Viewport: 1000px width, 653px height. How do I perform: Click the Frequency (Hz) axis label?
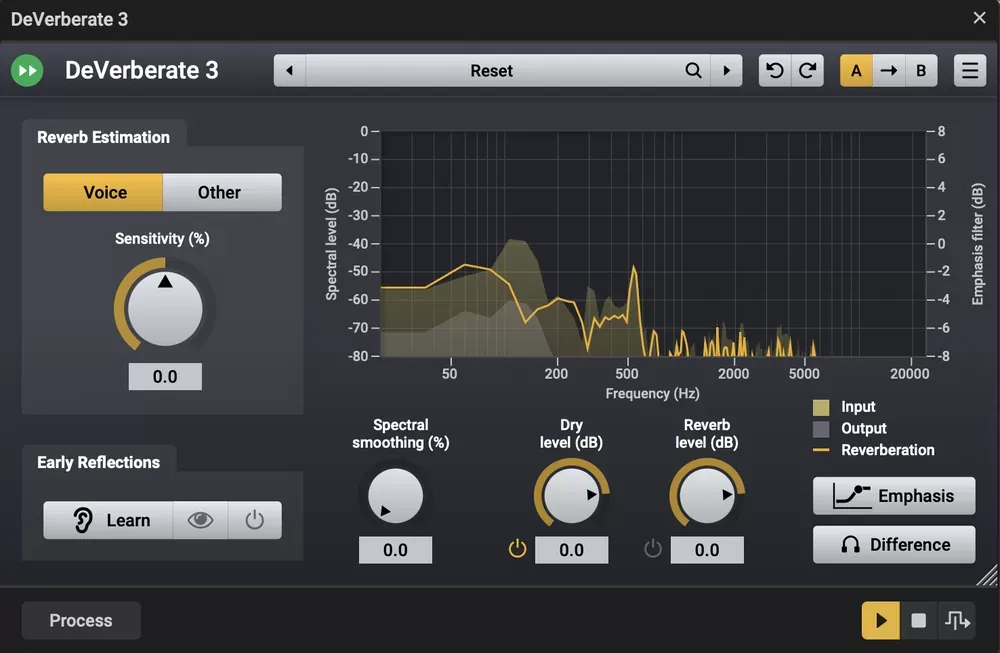coord(652,393)
